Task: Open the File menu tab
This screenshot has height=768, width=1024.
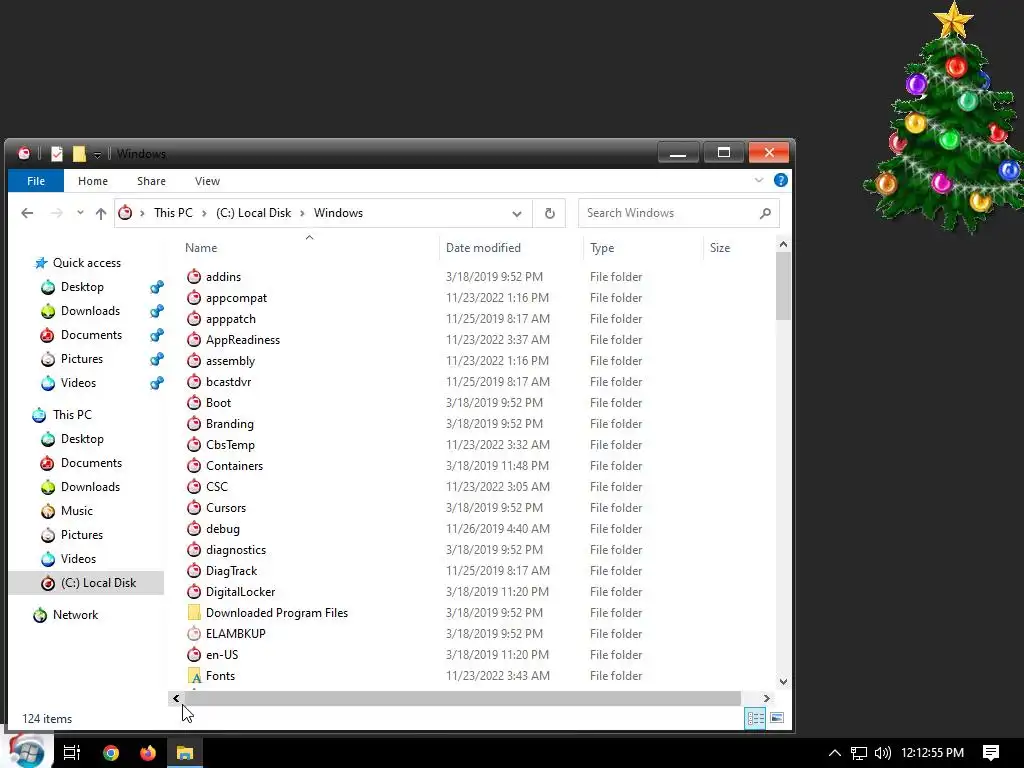Action: coord(36,181)
